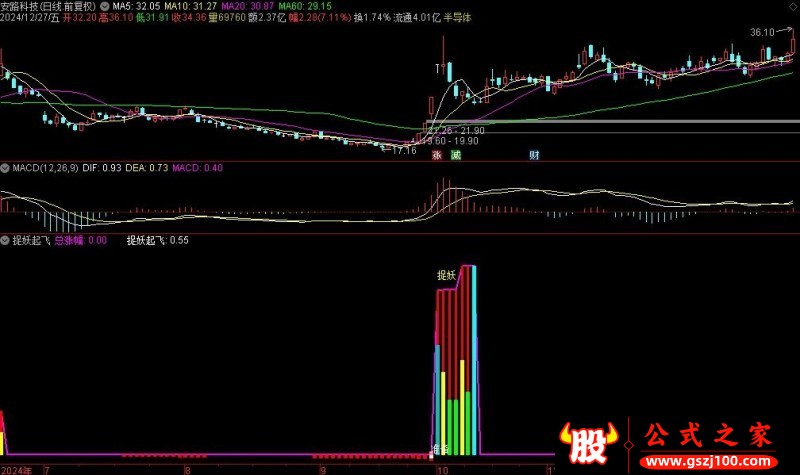Open dropdown next to 安路科技 chart title
This screenshot has height=475, width=800.
click(105, 7)
